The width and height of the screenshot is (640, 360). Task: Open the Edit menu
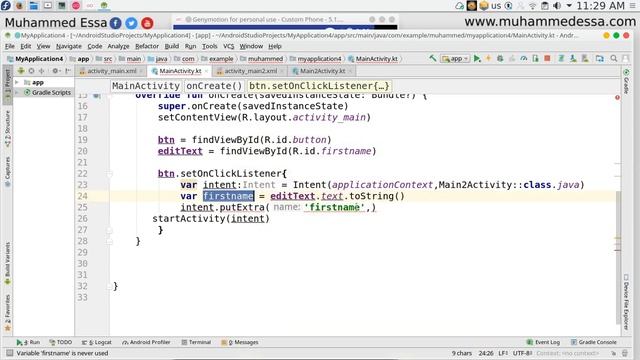[x=26, y=46]
